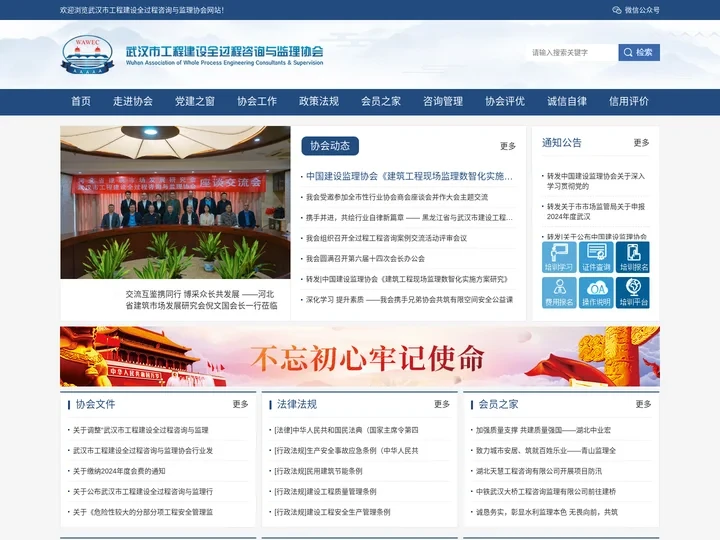Open member news 诚悬务实，彰显水利监理本色
The width and height of the screenshot is (720, 540).
tap(546, 512)
